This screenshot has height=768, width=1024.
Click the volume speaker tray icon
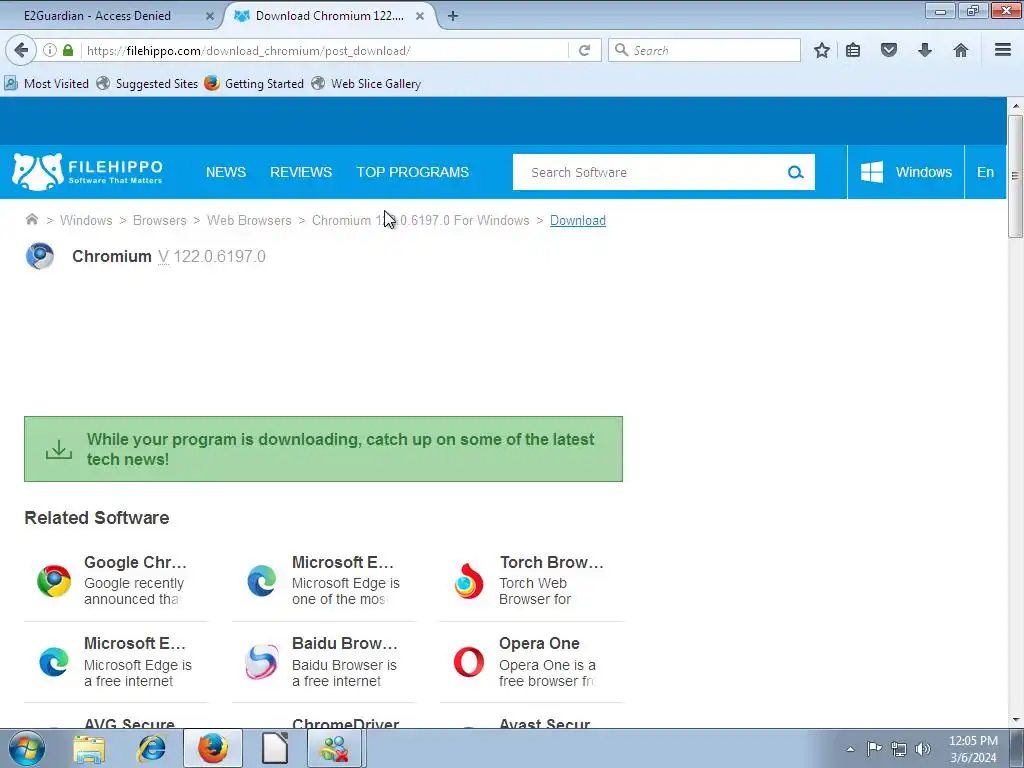click(923, 748)
